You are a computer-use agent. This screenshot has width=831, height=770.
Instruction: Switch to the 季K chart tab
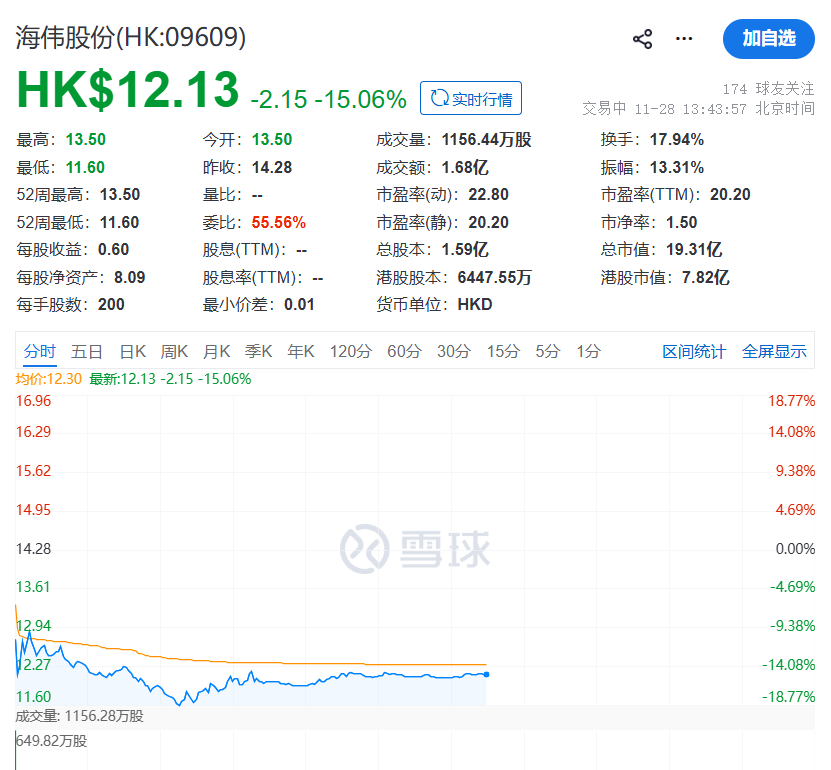(258, 351)
